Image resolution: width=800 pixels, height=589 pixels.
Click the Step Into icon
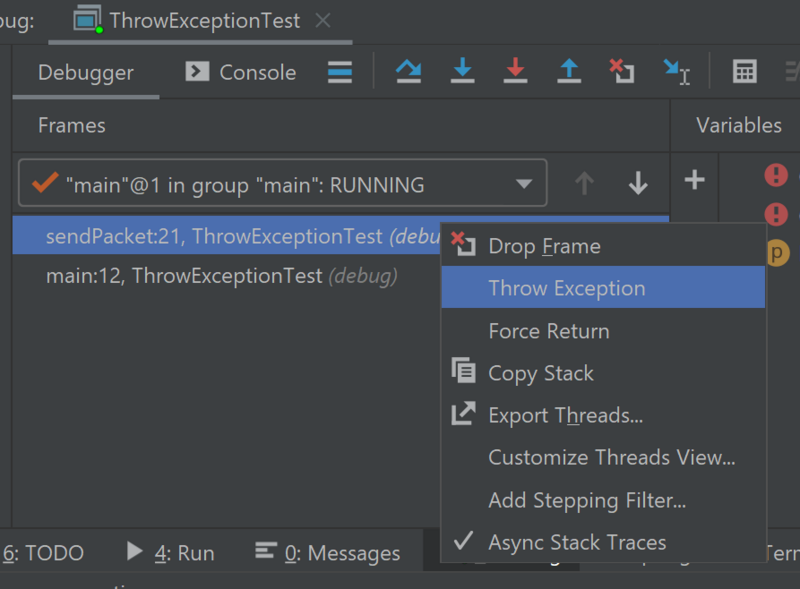click(x=462, y=71)
